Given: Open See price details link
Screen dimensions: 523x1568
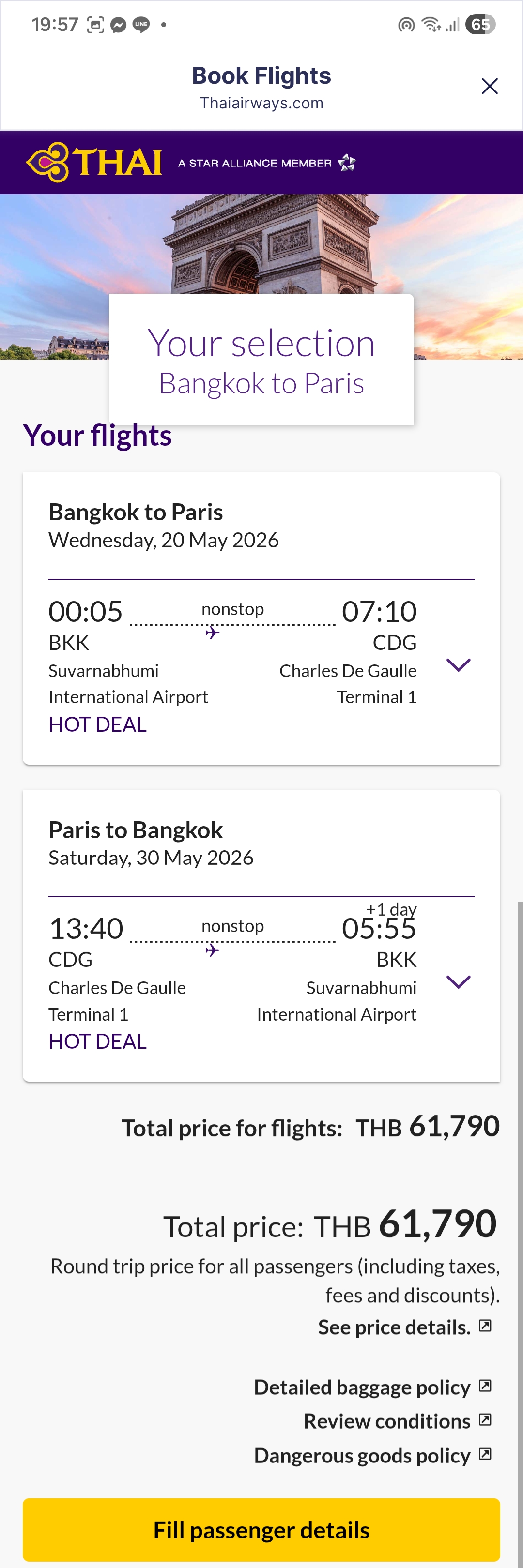Looking at the screenshot, I should pyautogui.click(x=394, y=1327).
